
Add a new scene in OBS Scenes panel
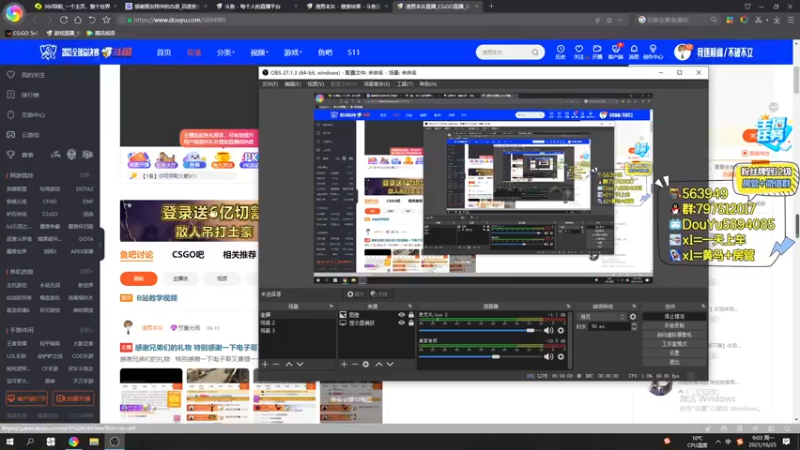[265, 364]
